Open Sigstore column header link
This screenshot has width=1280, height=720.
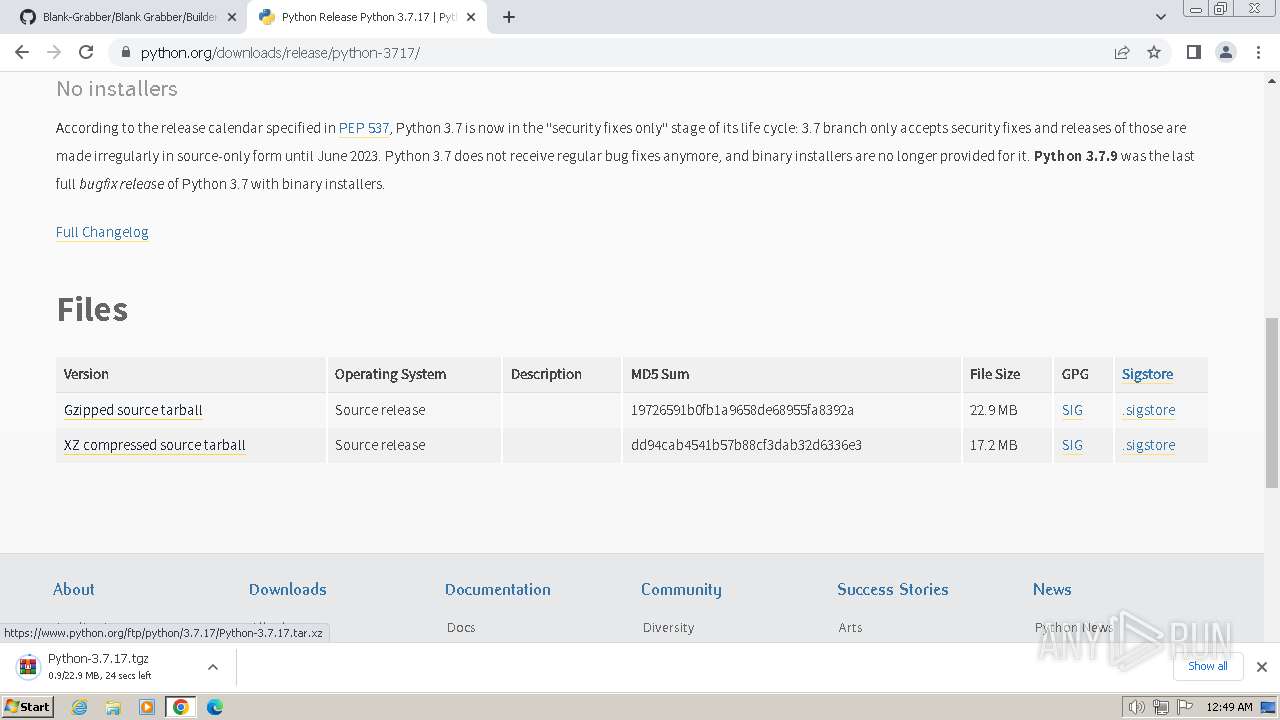pos(1147,374)
